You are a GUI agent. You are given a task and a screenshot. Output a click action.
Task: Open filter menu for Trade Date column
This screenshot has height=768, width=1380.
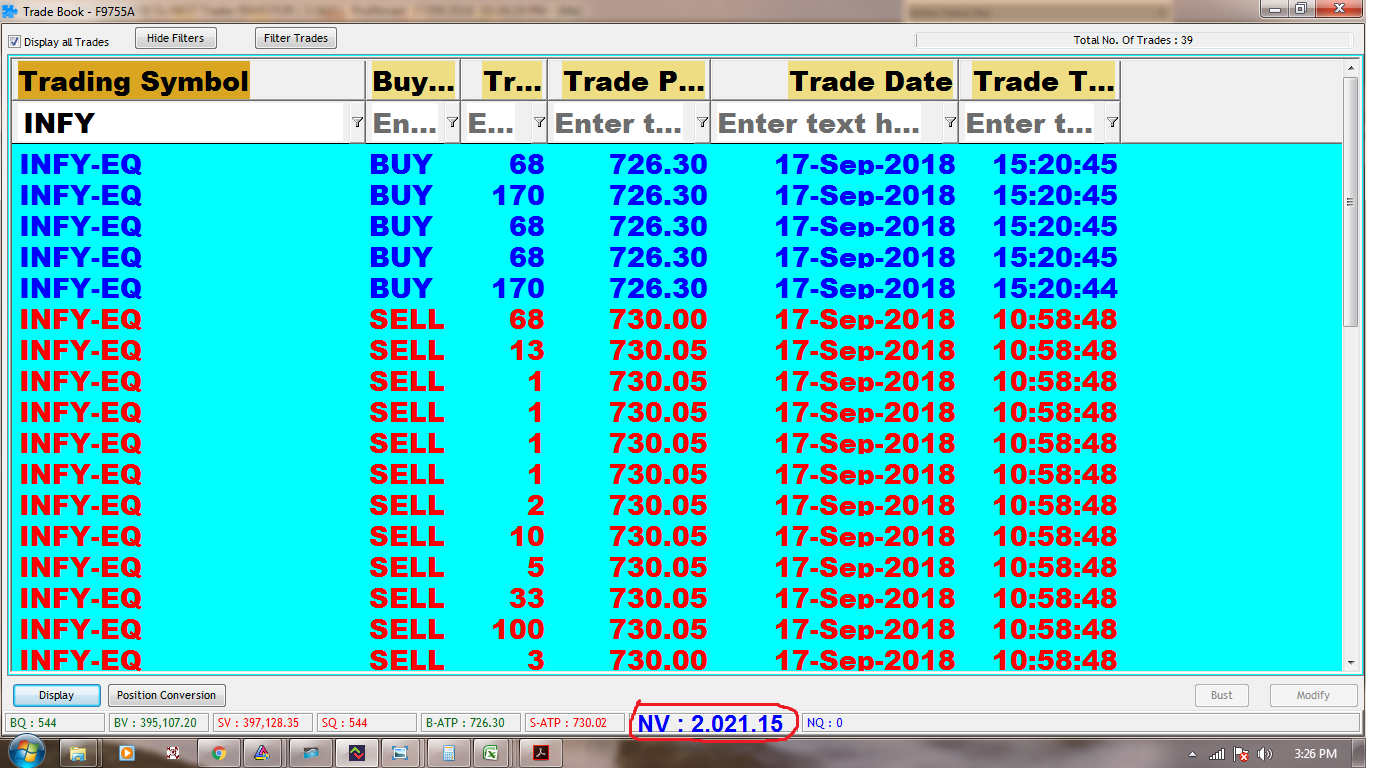[x=950, y=122]
